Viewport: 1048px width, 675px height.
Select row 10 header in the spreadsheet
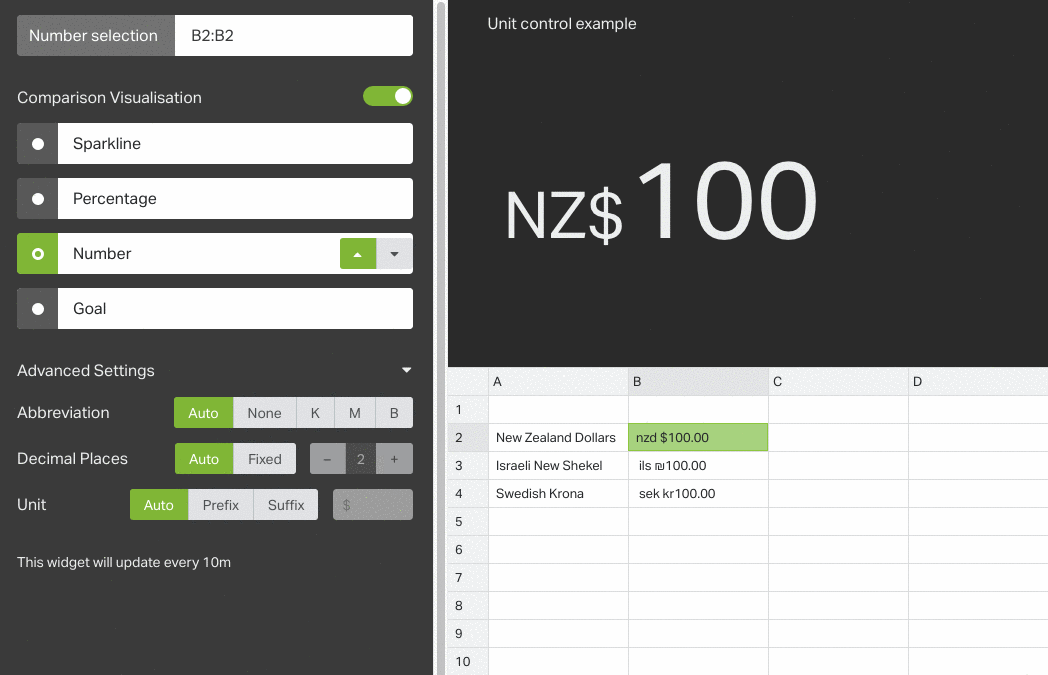pos(468,662)
